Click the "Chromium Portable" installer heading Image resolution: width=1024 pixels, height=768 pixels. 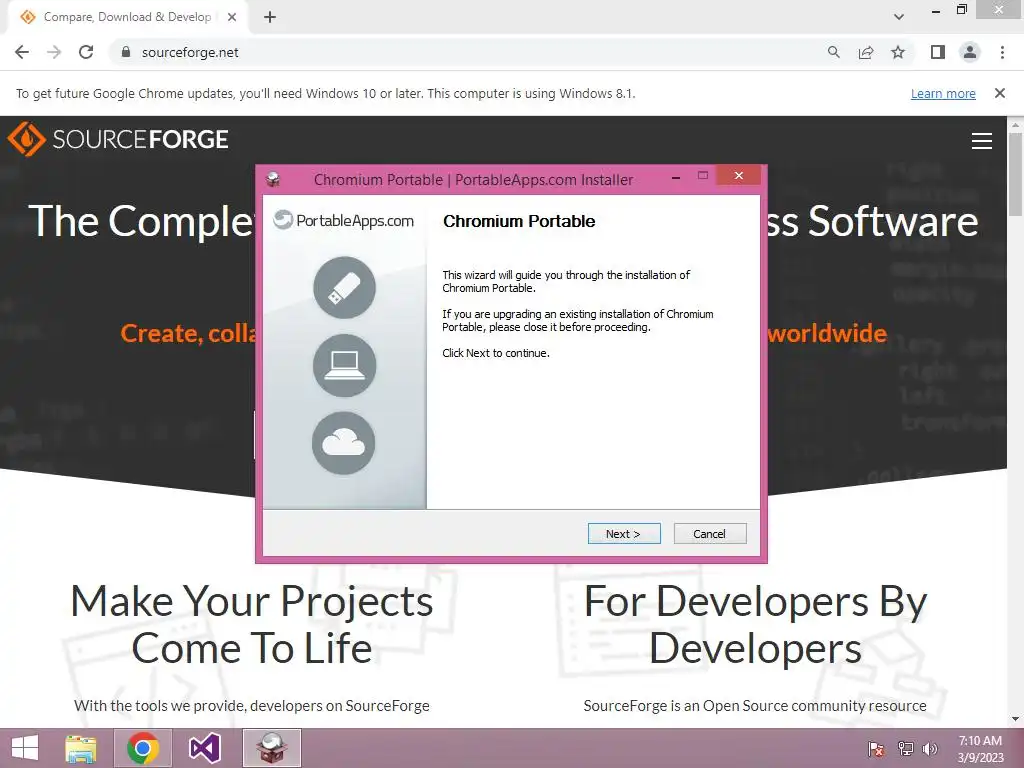pyautogui.click(x=519, y=221)
